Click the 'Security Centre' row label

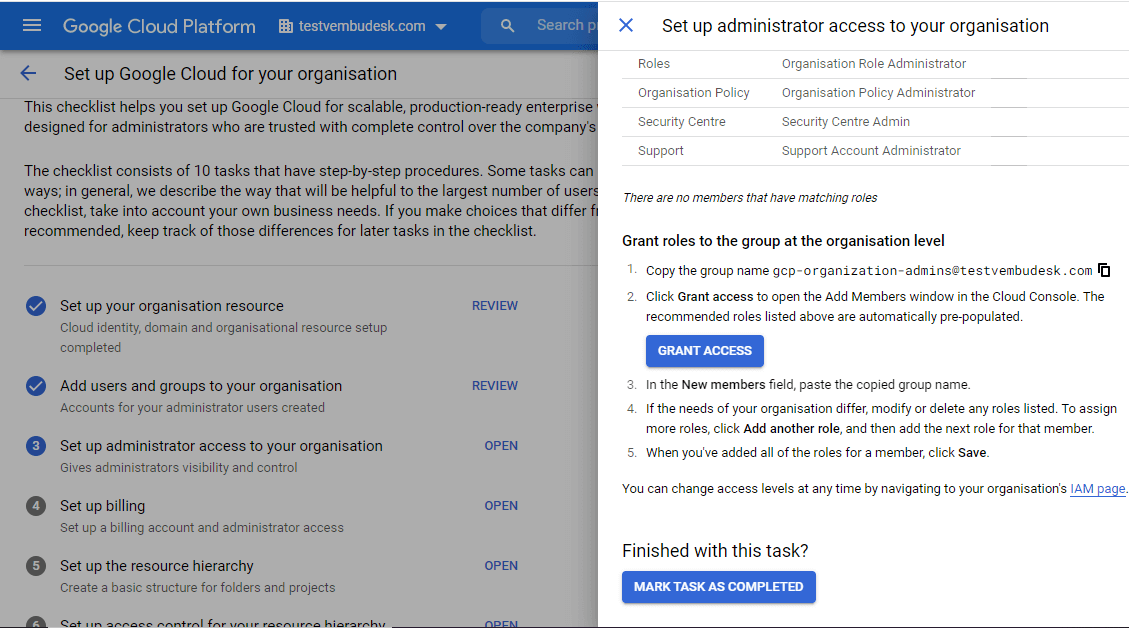click(681, 122)
